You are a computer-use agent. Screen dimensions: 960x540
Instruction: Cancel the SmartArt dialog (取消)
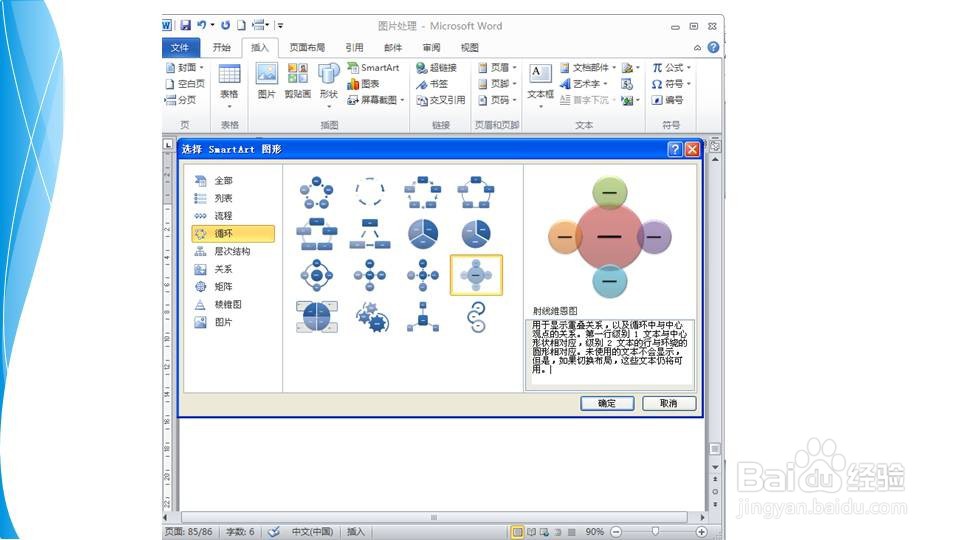pyautogui.click(x=669, y=403)
